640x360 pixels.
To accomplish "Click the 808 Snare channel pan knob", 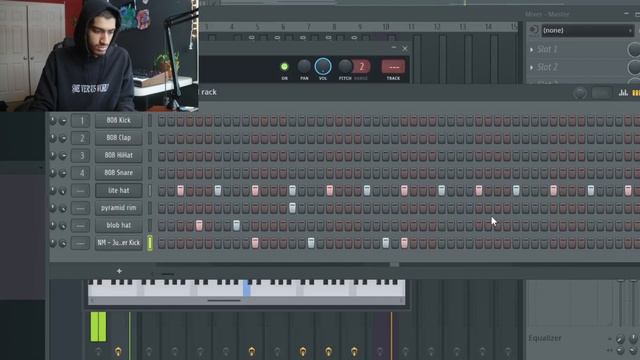I will 53,173.
